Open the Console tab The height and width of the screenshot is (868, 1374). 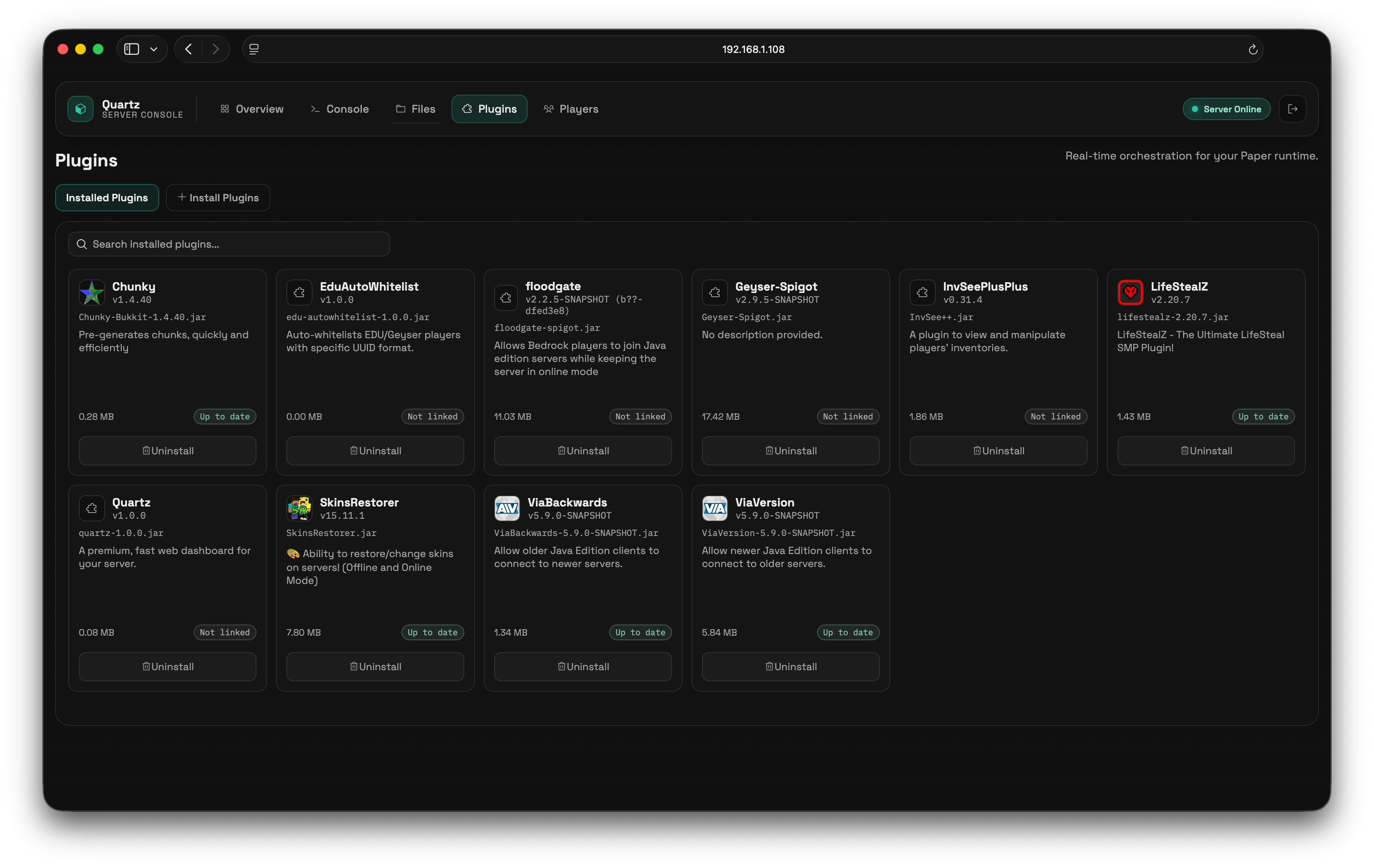pos(340,108)
